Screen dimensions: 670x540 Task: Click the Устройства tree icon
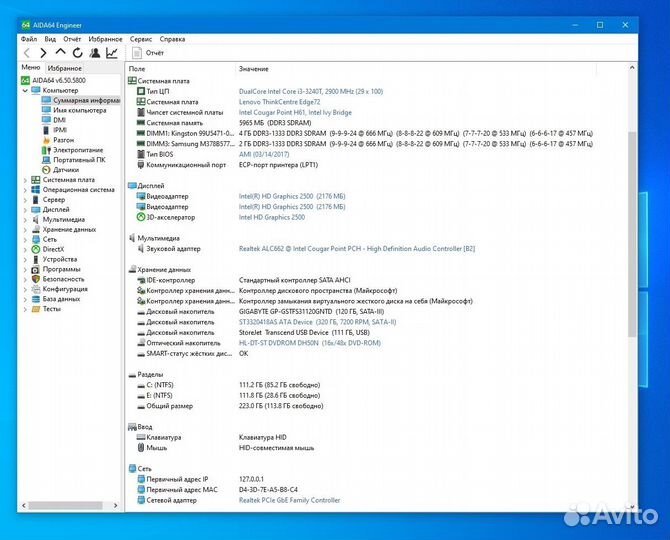(x=36, y=259)
